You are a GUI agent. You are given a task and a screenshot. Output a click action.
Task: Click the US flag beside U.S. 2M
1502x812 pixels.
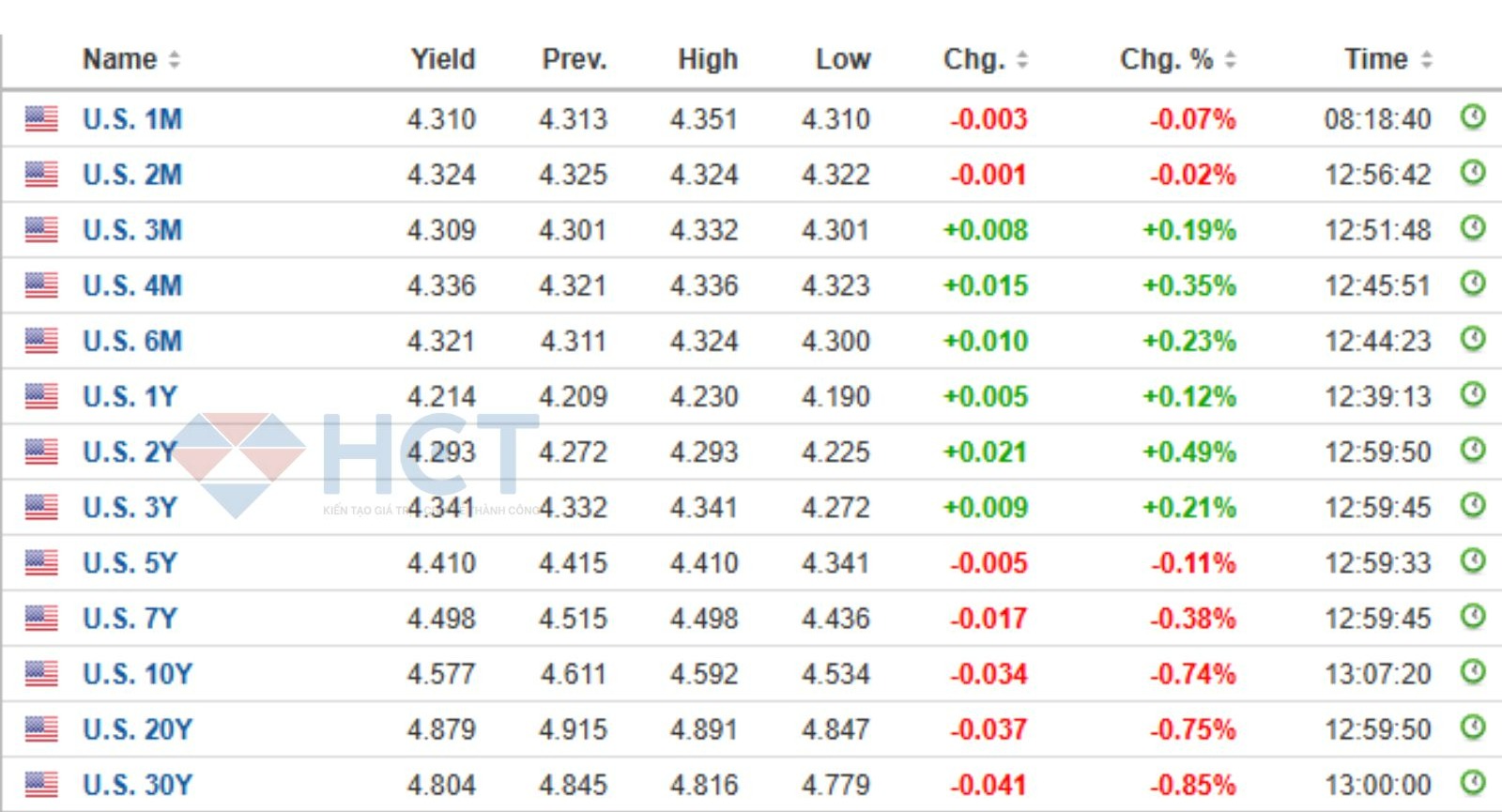(41, 175)
